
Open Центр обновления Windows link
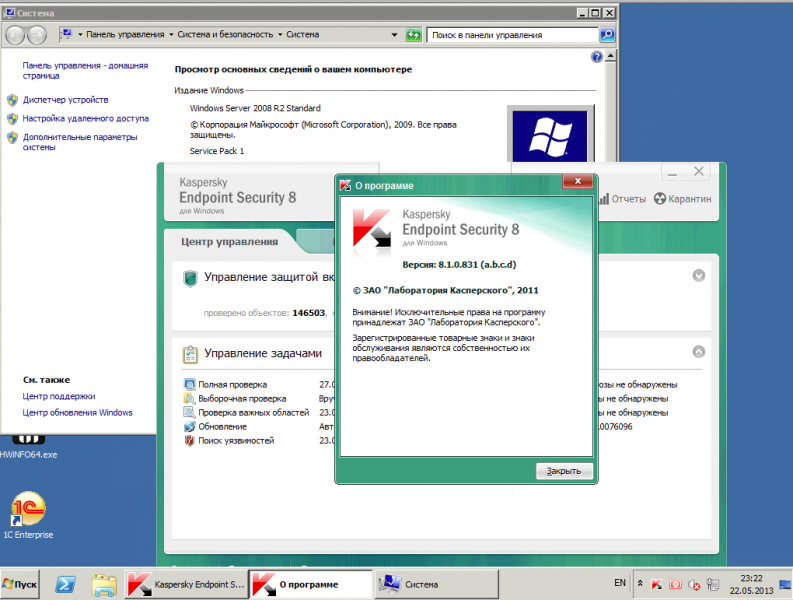click(77, 412)
